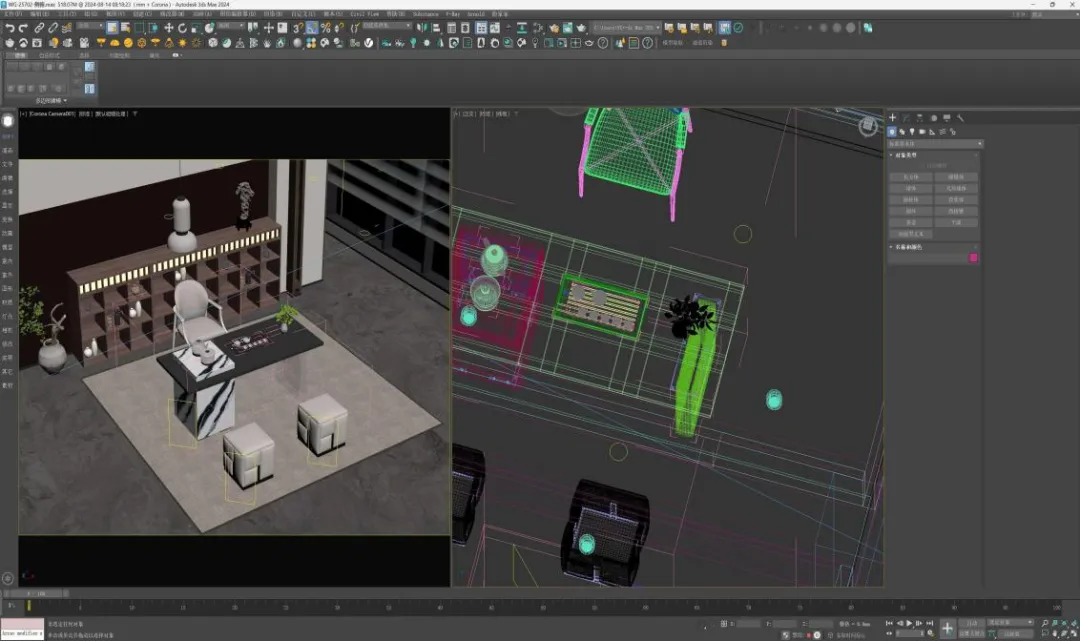Click the top-left button in Object Type grid
1080x641 pixels.
910,177
